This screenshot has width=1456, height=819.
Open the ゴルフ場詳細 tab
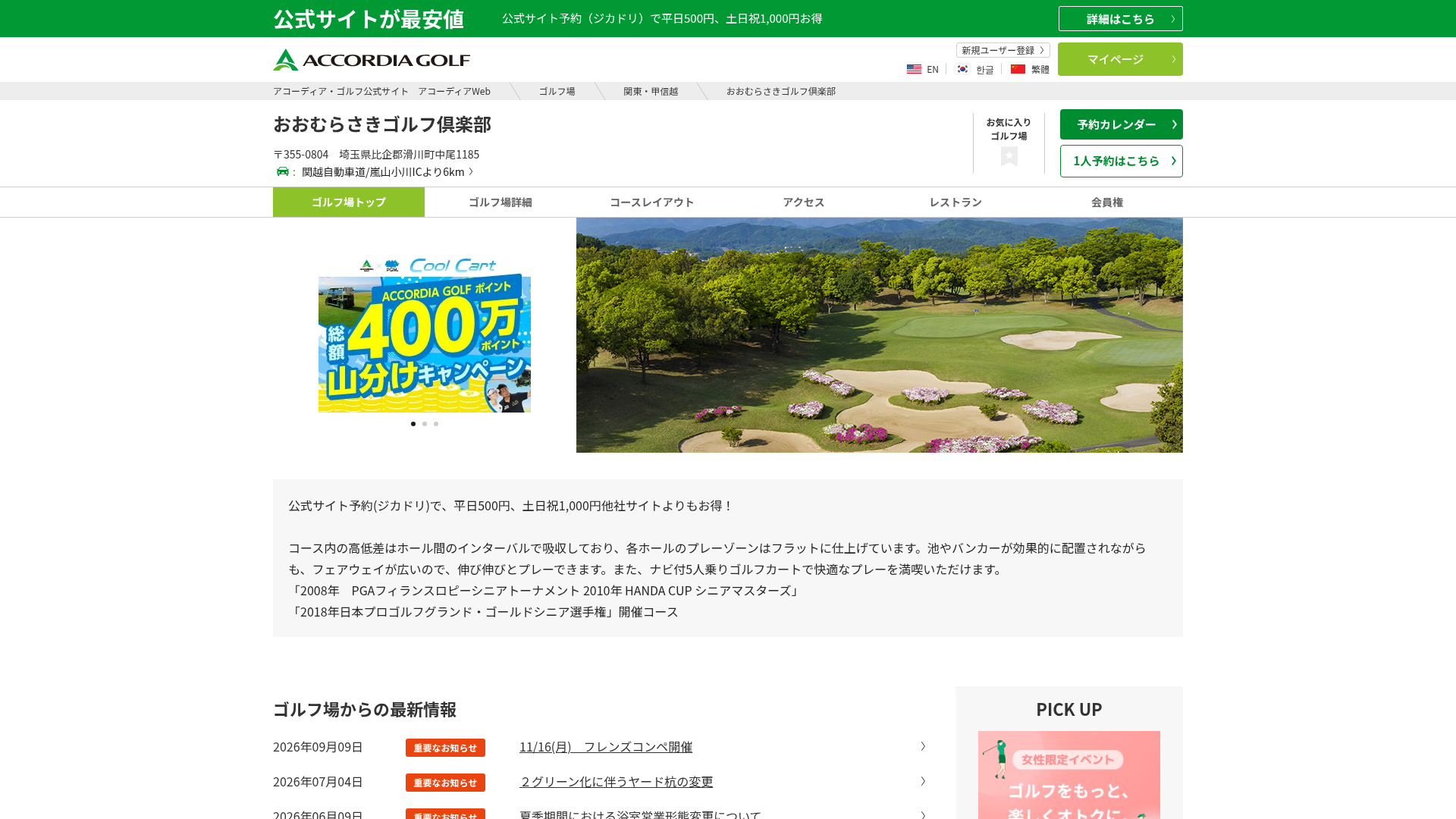500,202
